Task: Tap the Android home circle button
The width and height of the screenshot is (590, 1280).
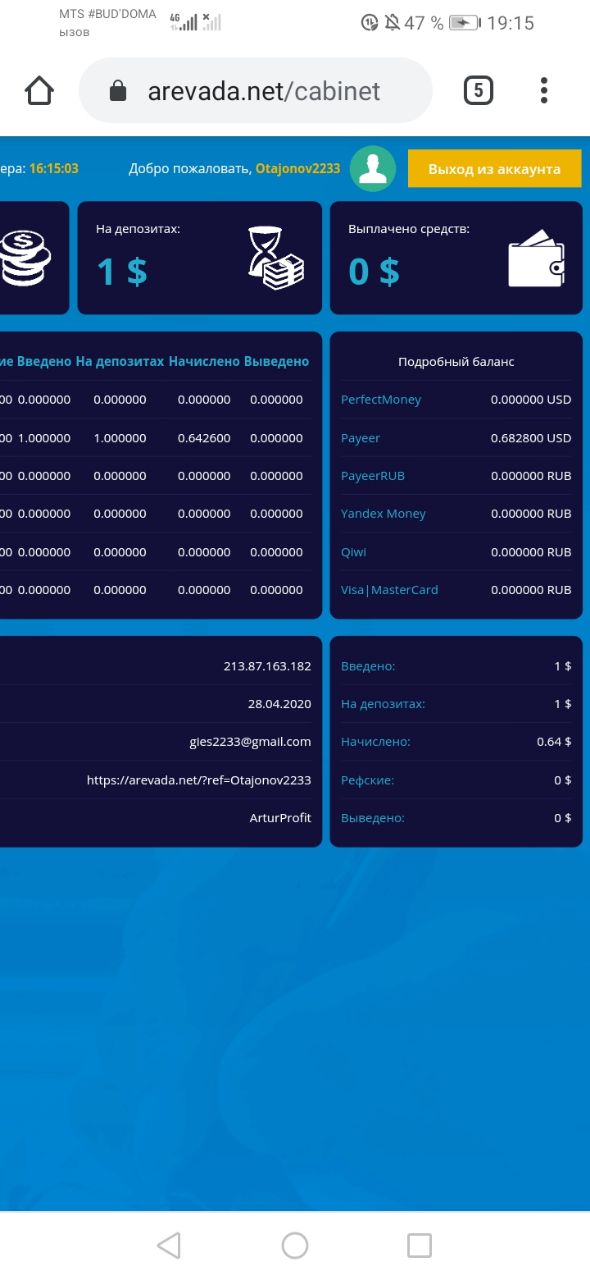Action: pos(295,1245)
